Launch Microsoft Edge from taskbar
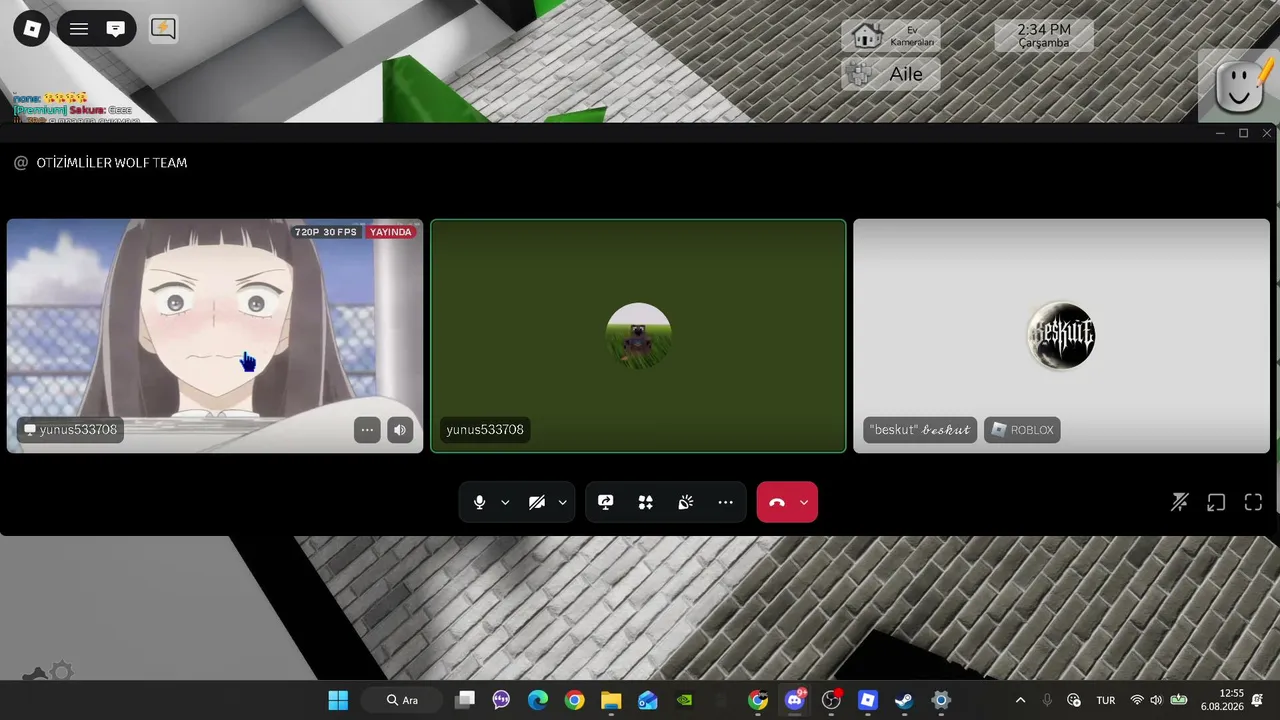 (538, 700)
